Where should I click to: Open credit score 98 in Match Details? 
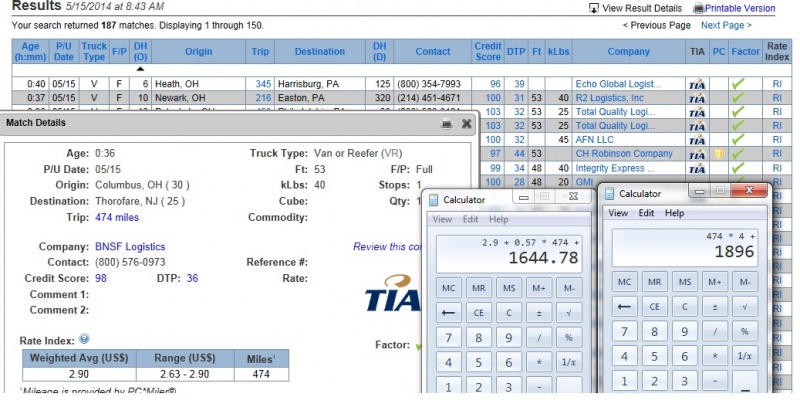click(101, 278)
